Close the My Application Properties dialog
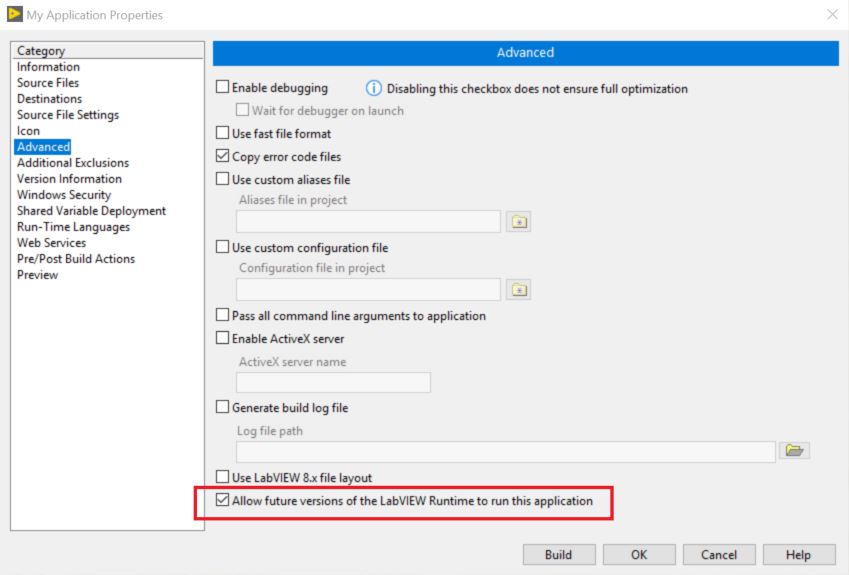The width and height of the screenshot is (849, 575). [x=832, y=14]
